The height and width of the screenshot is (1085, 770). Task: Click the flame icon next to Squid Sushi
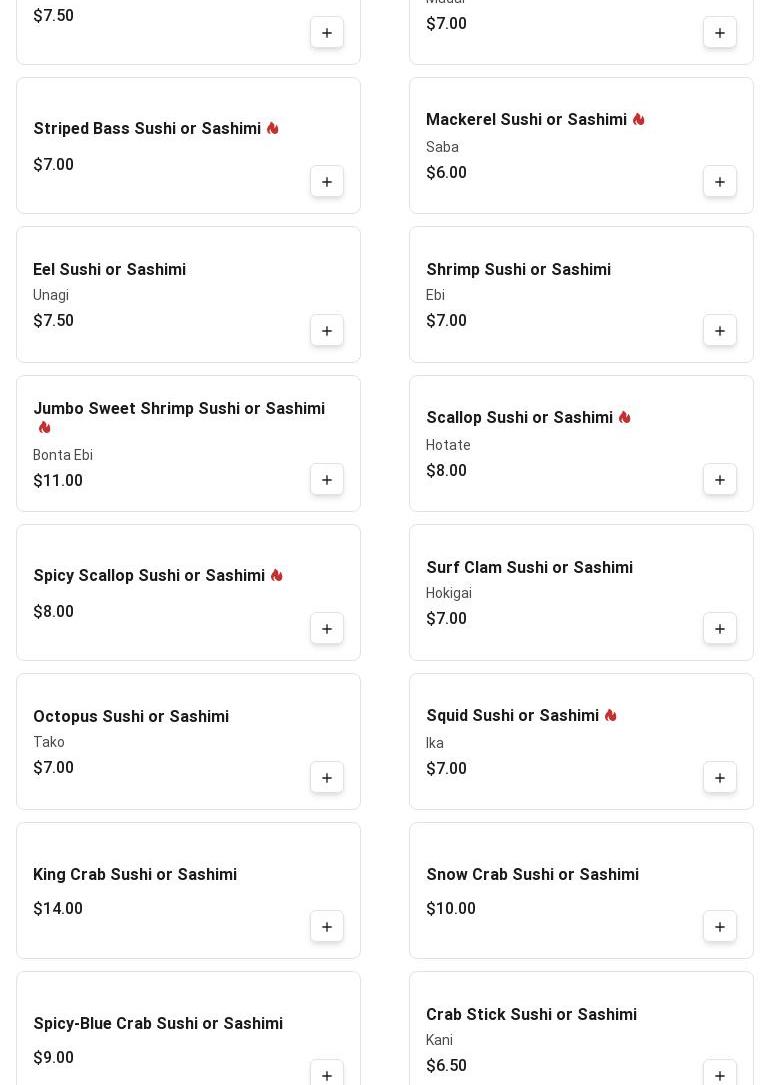tap(611, 716)
